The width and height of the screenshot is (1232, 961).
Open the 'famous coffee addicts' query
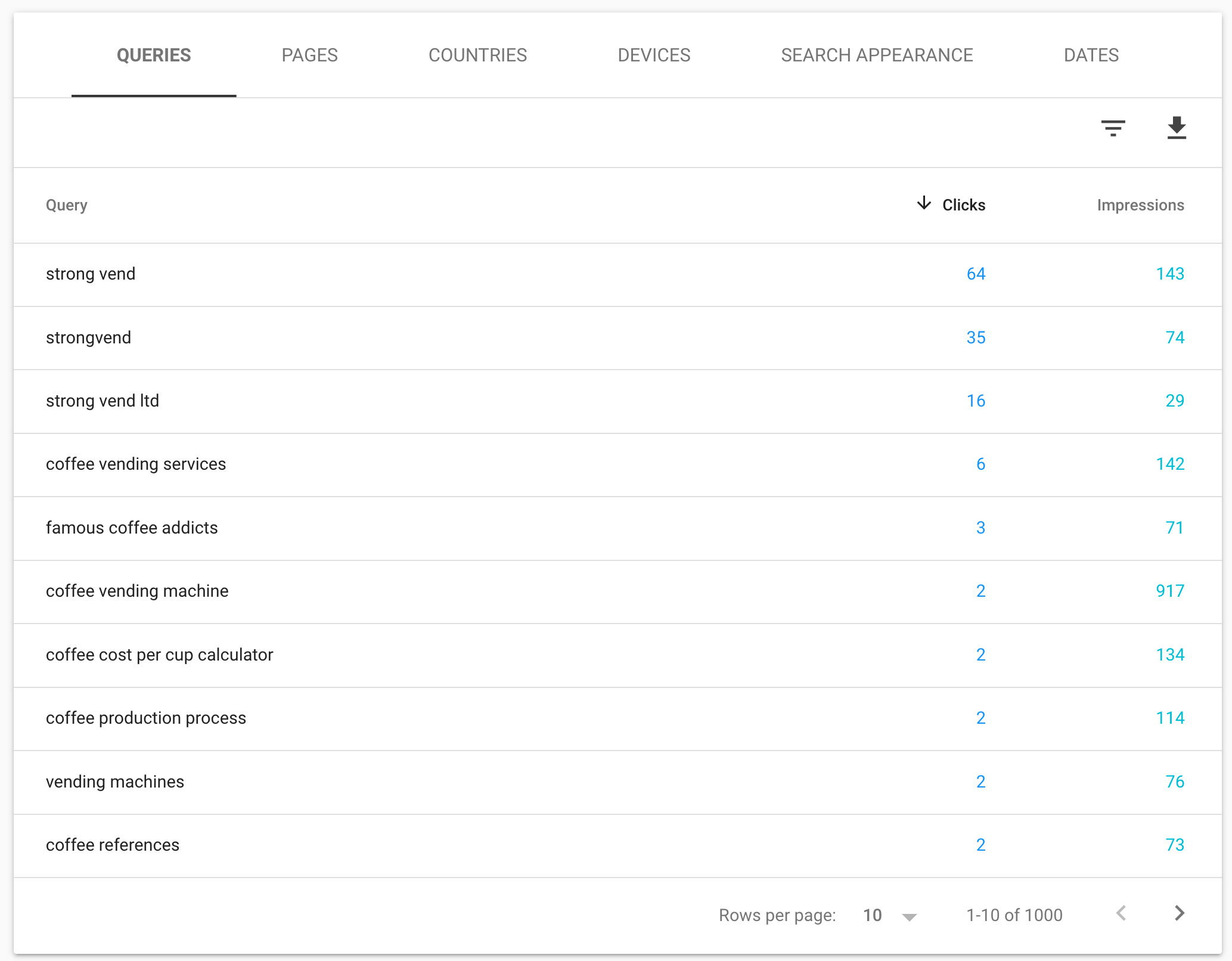[x=132, y=528]
